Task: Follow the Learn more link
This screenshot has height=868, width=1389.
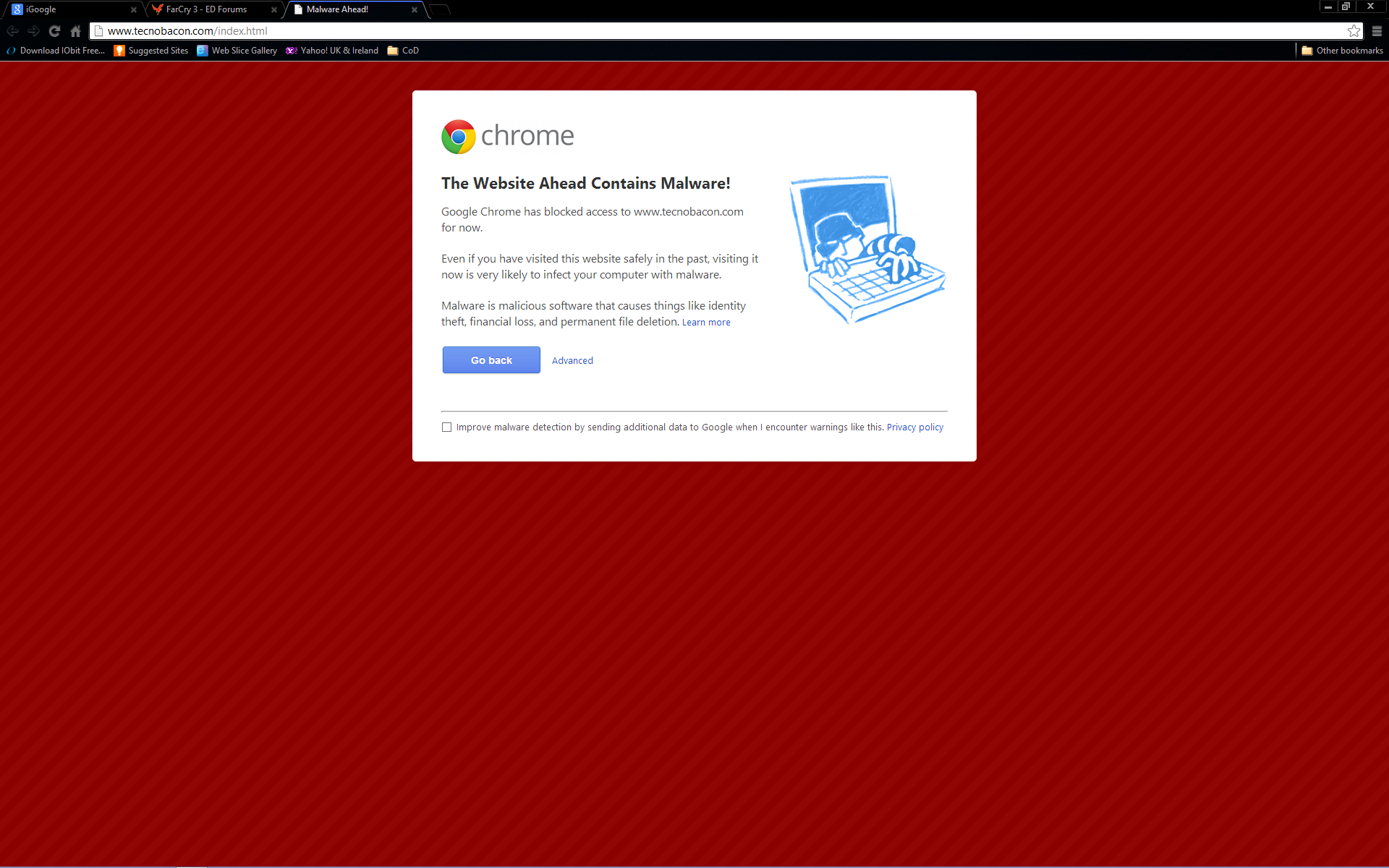Action: click(x=706, y=323)
